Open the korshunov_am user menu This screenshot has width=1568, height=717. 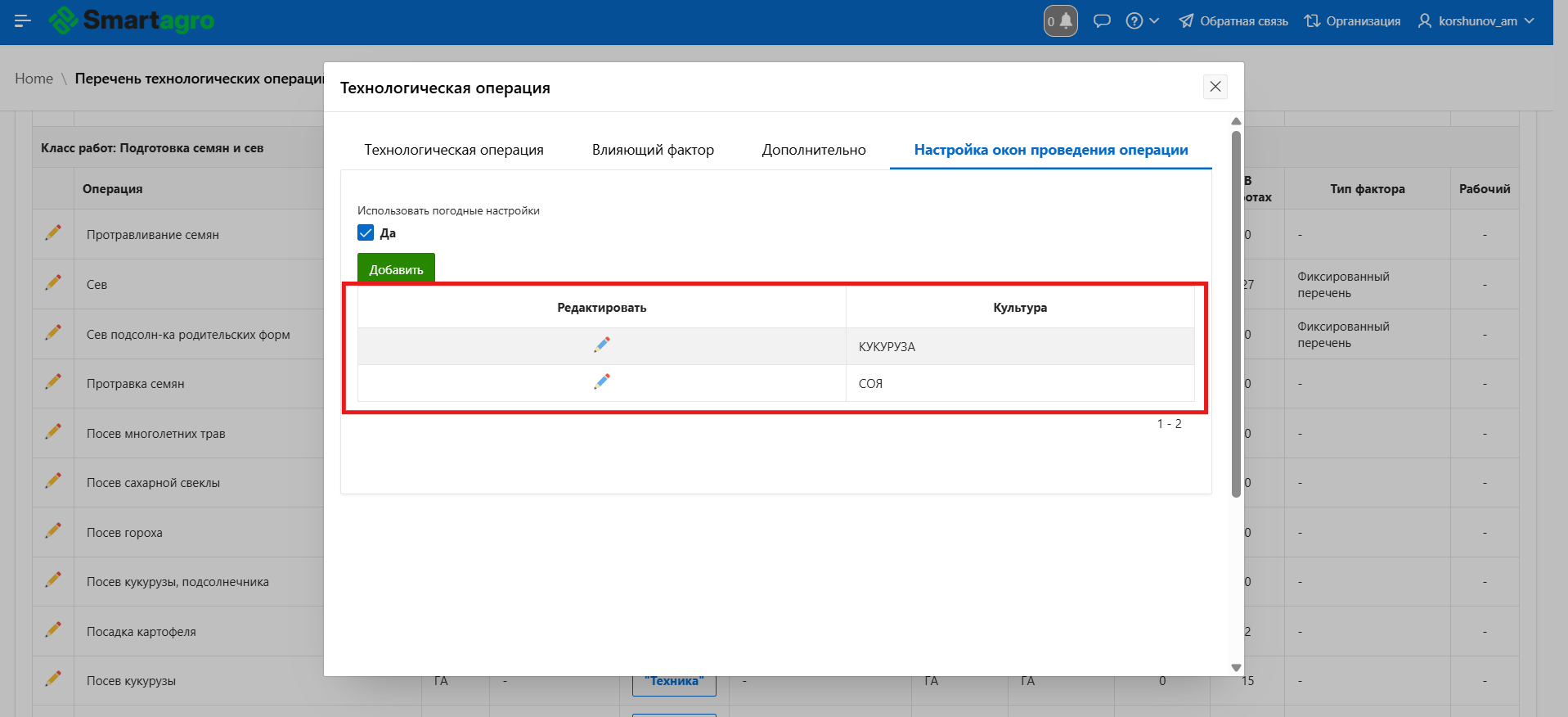coord(1476,21)
